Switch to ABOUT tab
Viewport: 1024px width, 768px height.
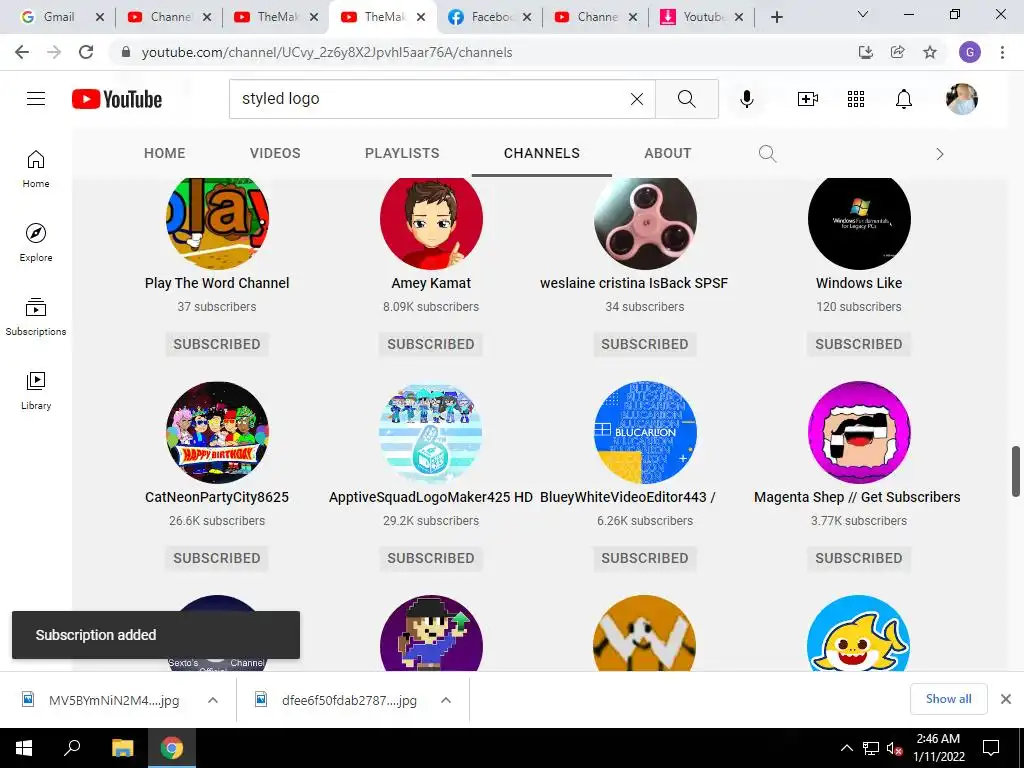click(x=668, y=153)
